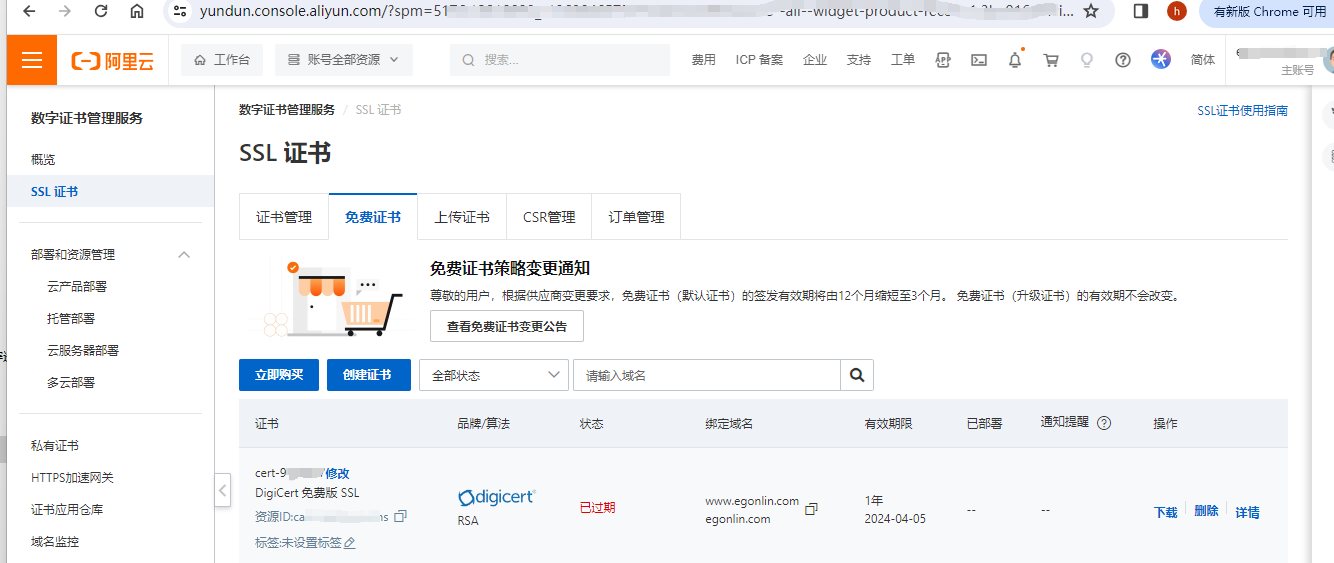The height and width of the screenshot is (563, 1334).
Task: Switch to the CSR管理 tab
Action: (x=549, y=217)
